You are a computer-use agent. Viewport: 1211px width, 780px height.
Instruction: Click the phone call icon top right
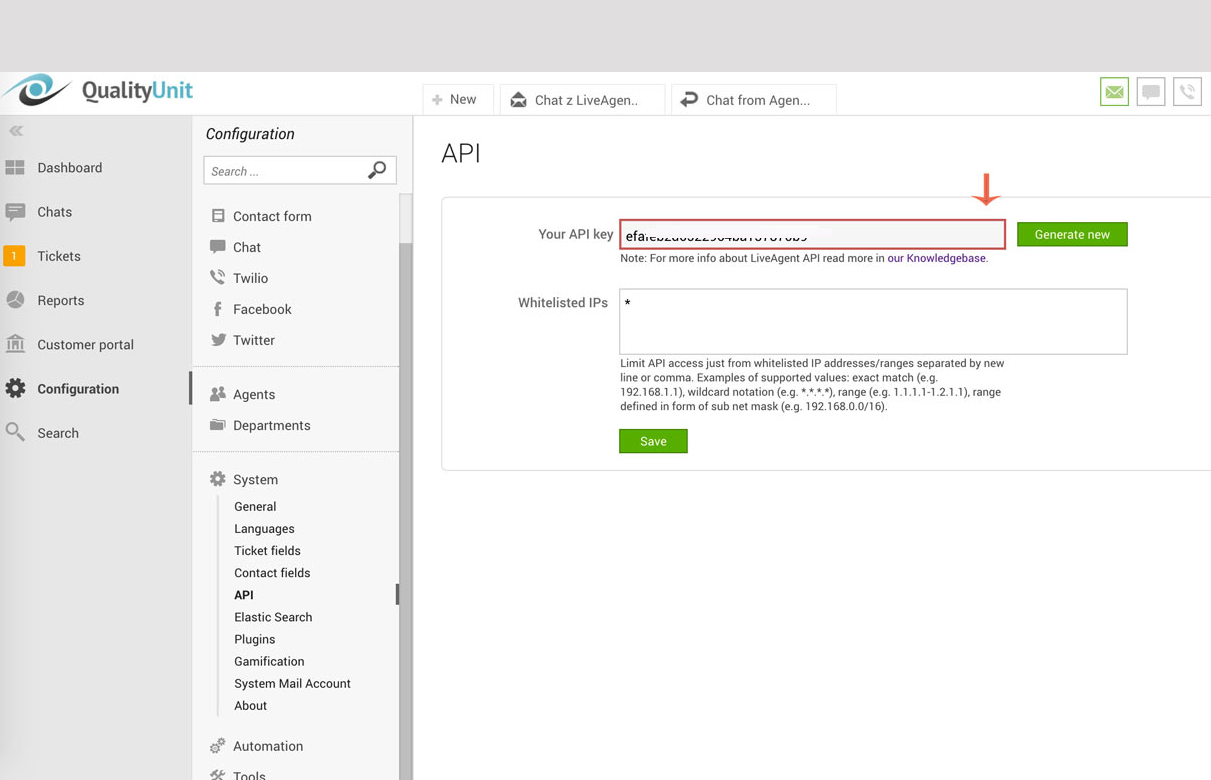(x=1187, y=92)
